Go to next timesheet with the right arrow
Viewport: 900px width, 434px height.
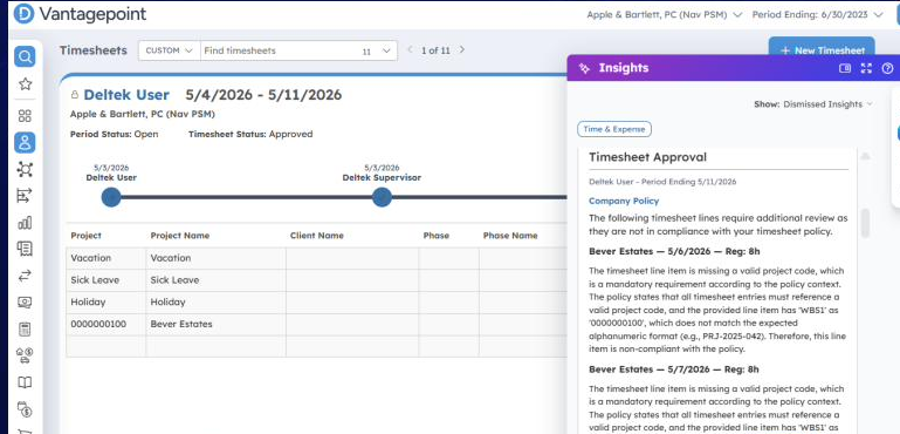[463, 50]
